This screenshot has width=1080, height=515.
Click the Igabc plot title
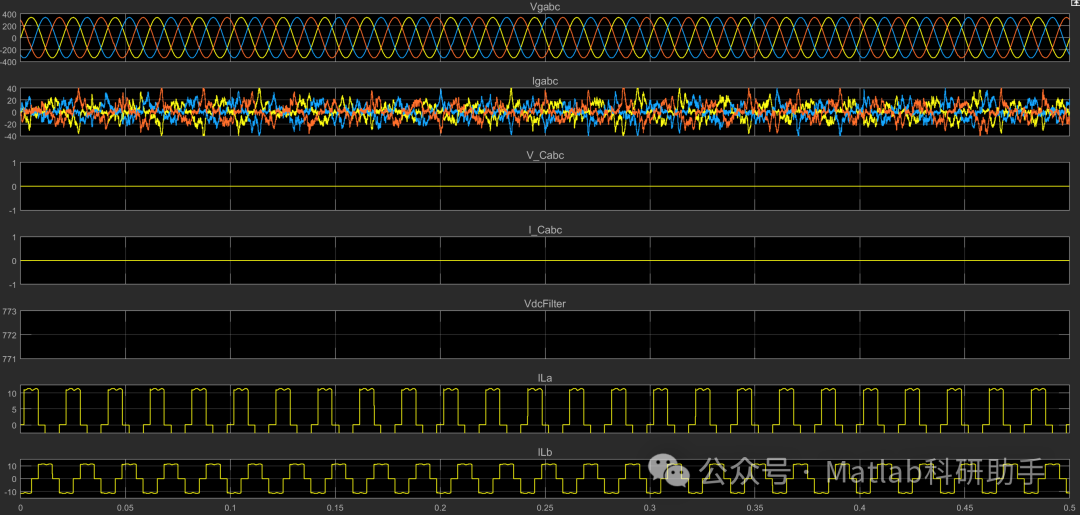tap(545, 81)
